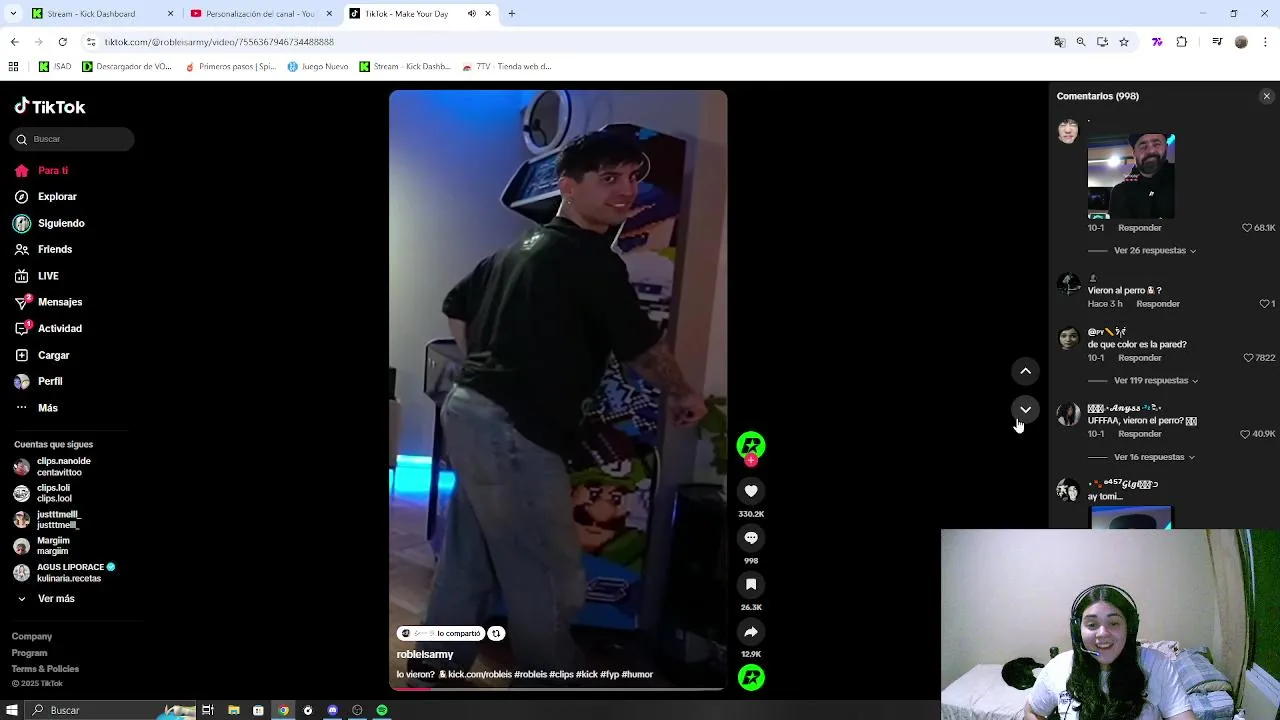
Task: Open browser zoom magnifier icon
Action: click(x=1081, y=42)
